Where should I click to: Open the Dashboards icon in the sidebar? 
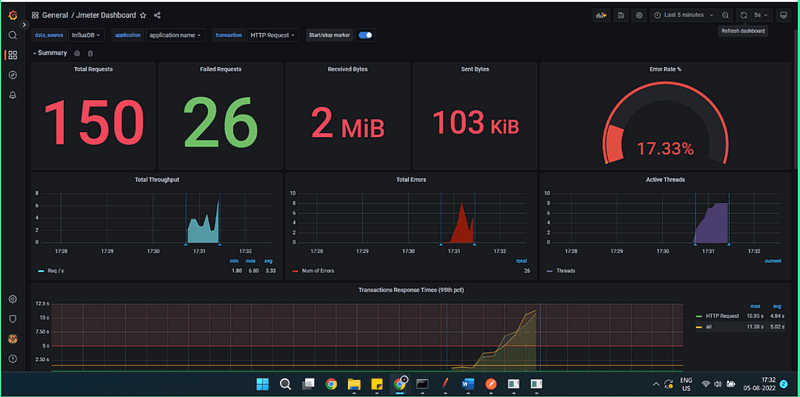point(13,55)
